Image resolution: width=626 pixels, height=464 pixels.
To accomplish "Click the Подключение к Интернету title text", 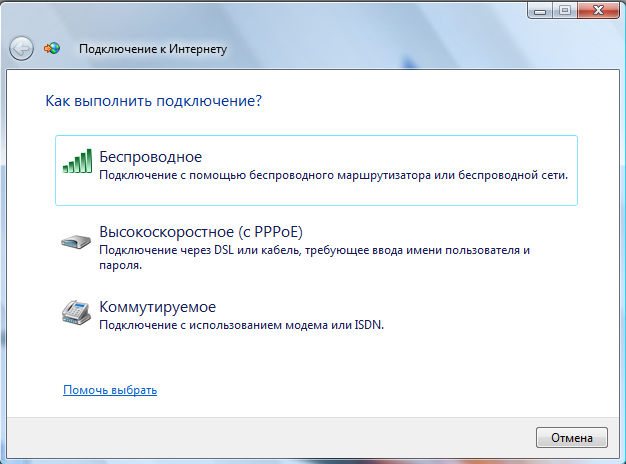I will coord(153,49).
